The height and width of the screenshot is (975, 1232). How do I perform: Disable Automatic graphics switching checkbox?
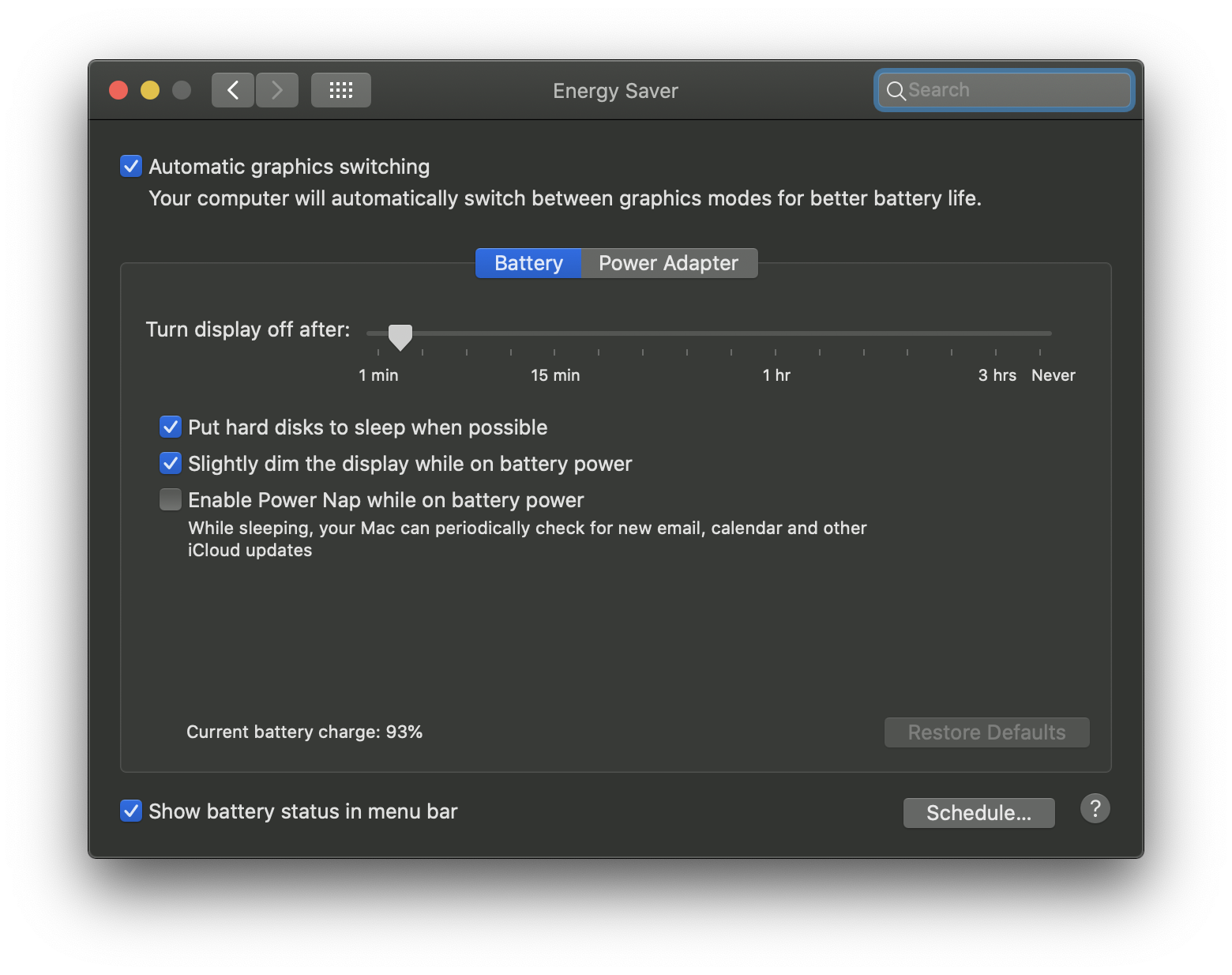(x=131, y=166)
